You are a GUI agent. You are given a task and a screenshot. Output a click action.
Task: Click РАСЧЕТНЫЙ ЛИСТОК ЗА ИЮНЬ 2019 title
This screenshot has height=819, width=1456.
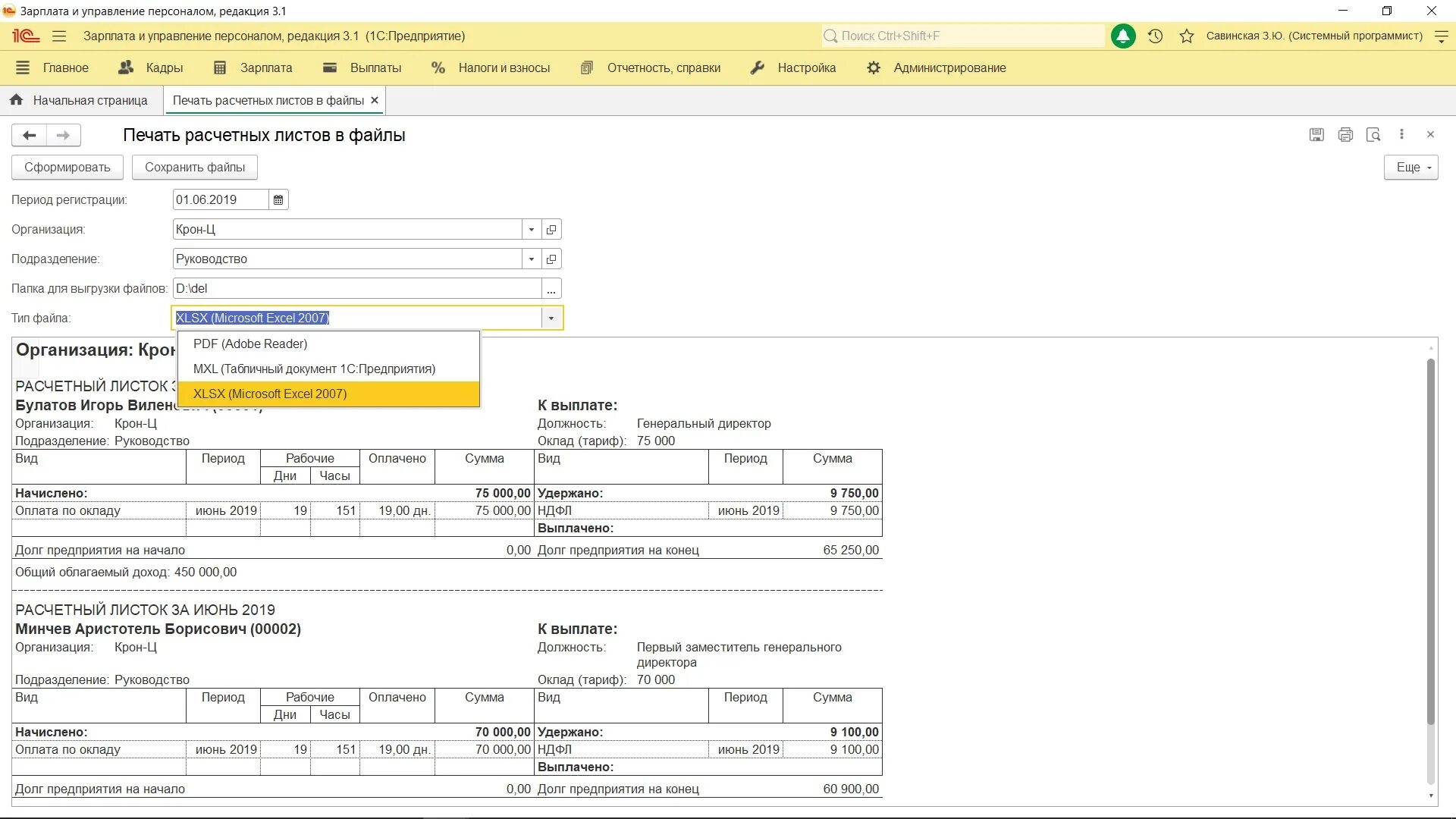(x=145, y=610)
